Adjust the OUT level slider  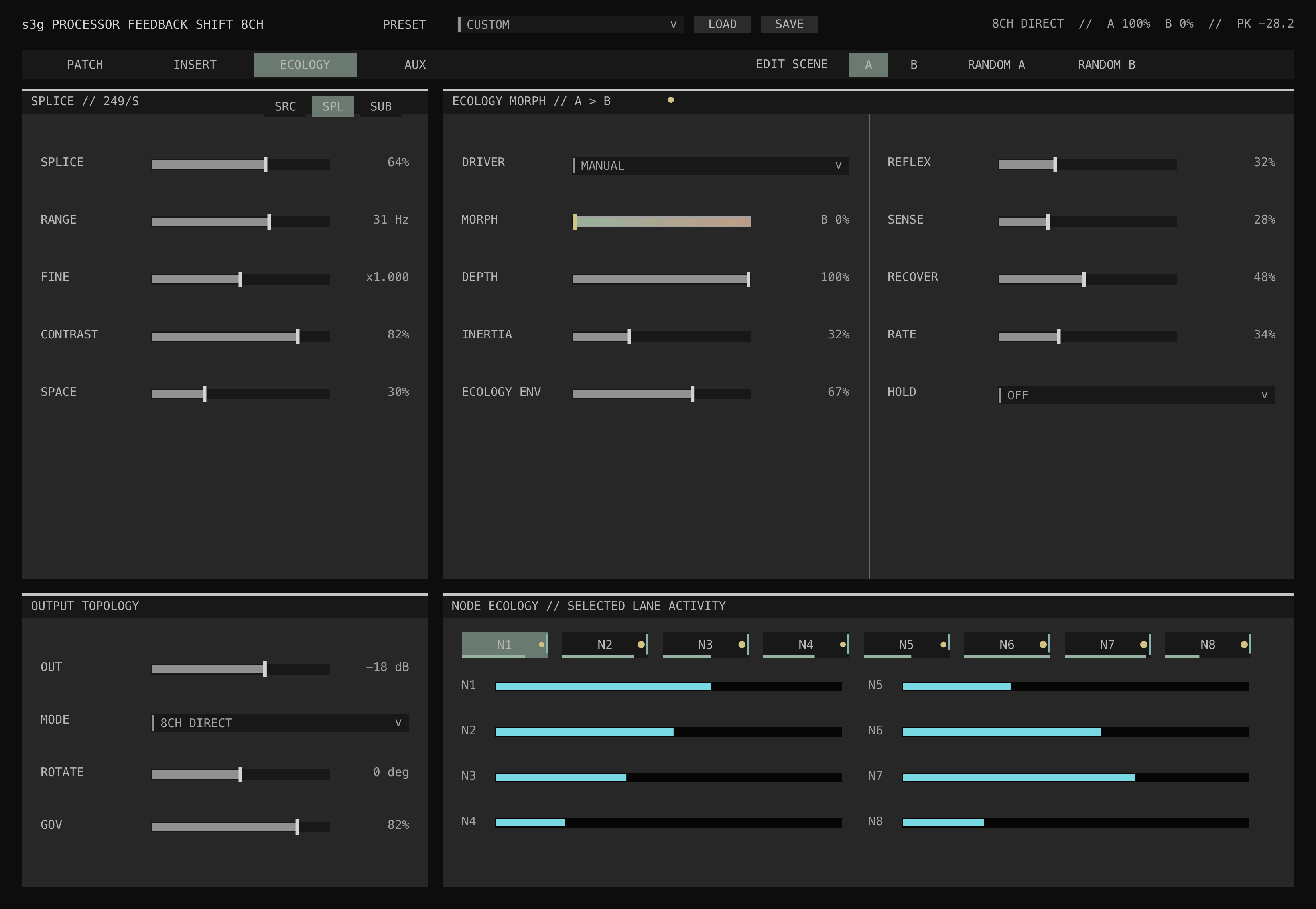pos(240,669)
